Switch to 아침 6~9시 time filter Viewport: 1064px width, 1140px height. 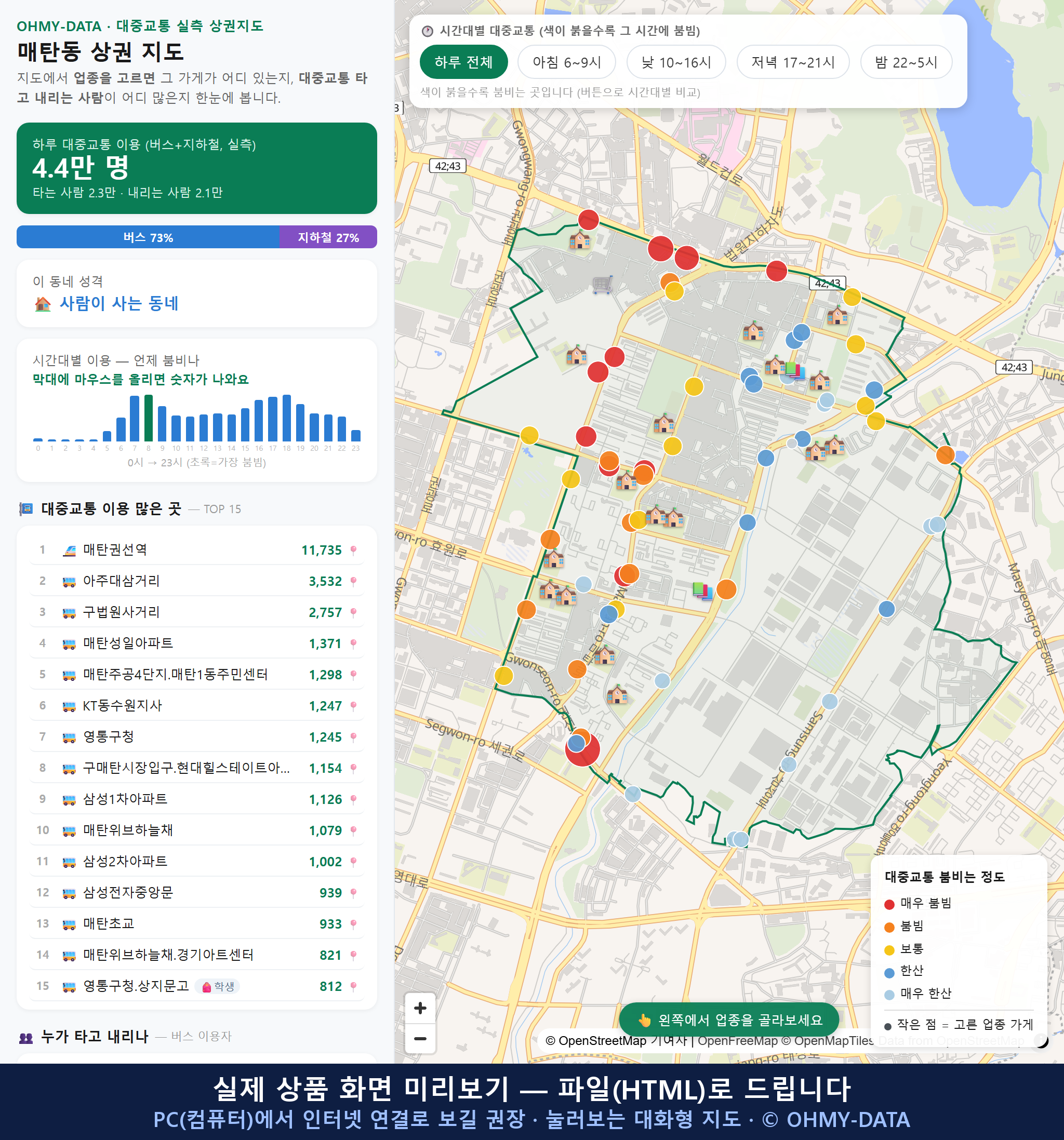coord(567,62)
